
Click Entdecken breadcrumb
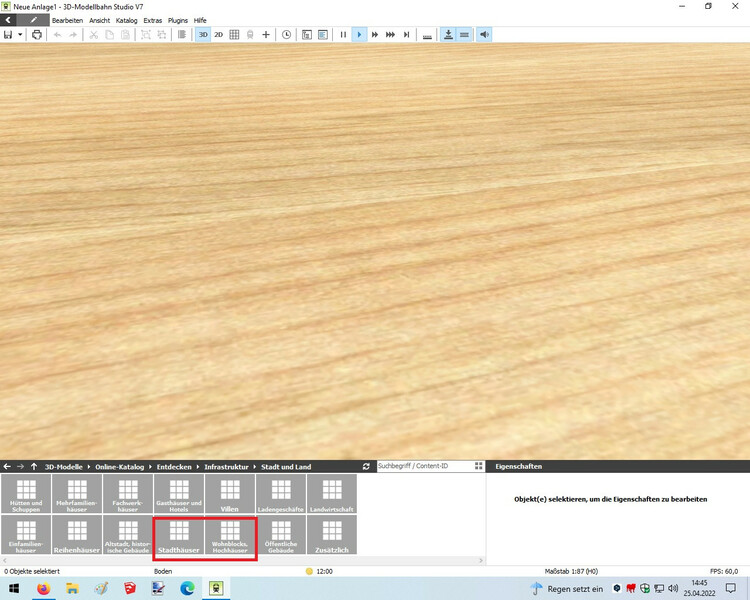[x=174, y=467]
